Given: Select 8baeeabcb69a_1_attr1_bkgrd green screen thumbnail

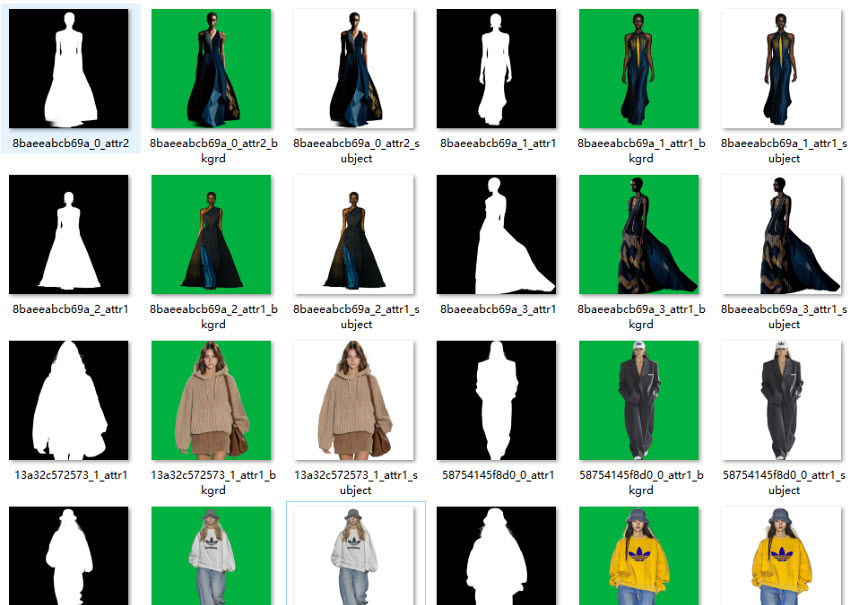Looking at the screenshot, I should (640, 68).
